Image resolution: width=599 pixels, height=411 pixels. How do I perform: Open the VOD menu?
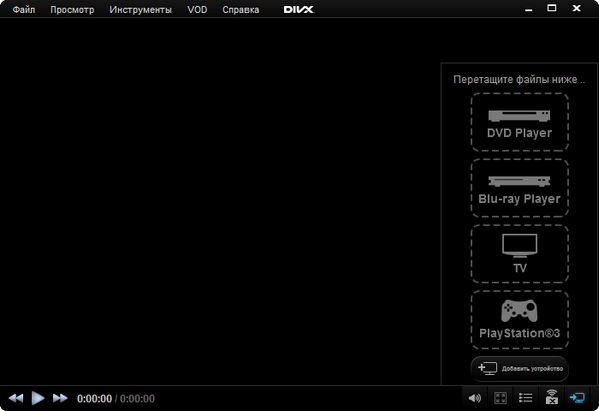197,10
